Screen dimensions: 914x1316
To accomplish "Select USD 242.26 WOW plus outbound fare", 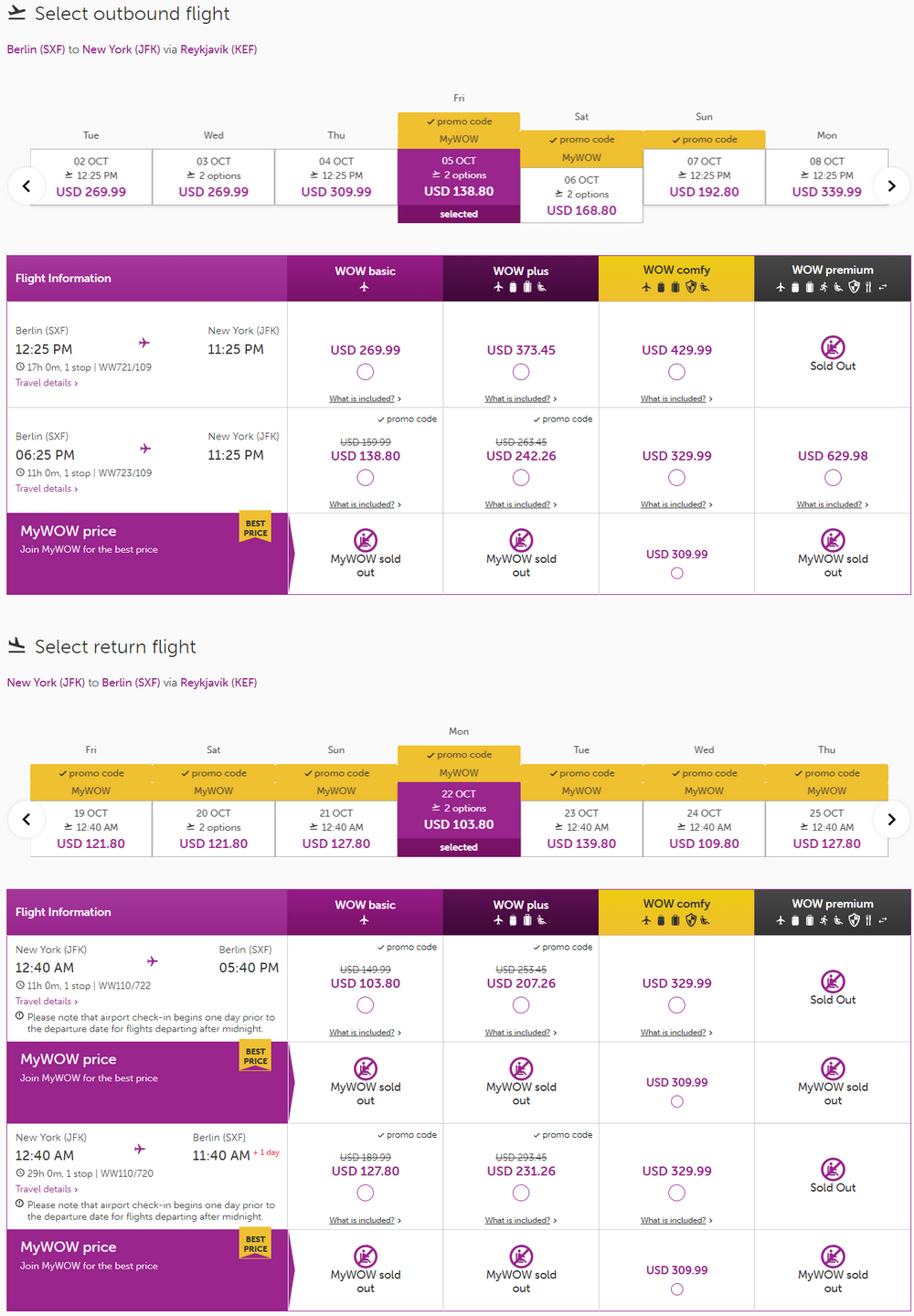I will (521, 478).
